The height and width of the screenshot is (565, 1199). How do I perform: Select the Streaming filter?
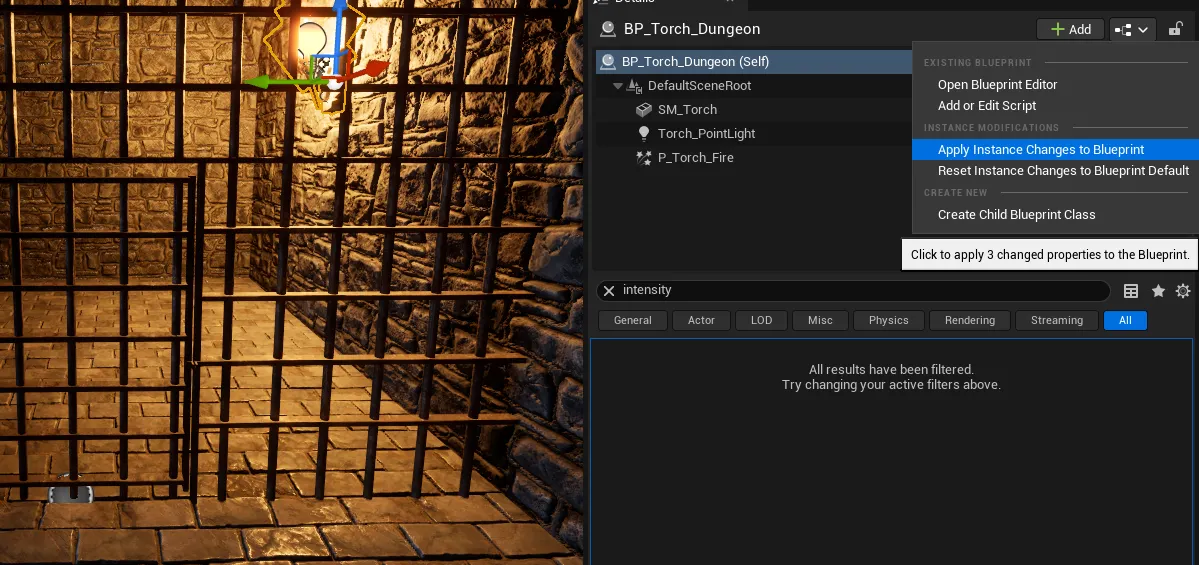[1057, 320]
